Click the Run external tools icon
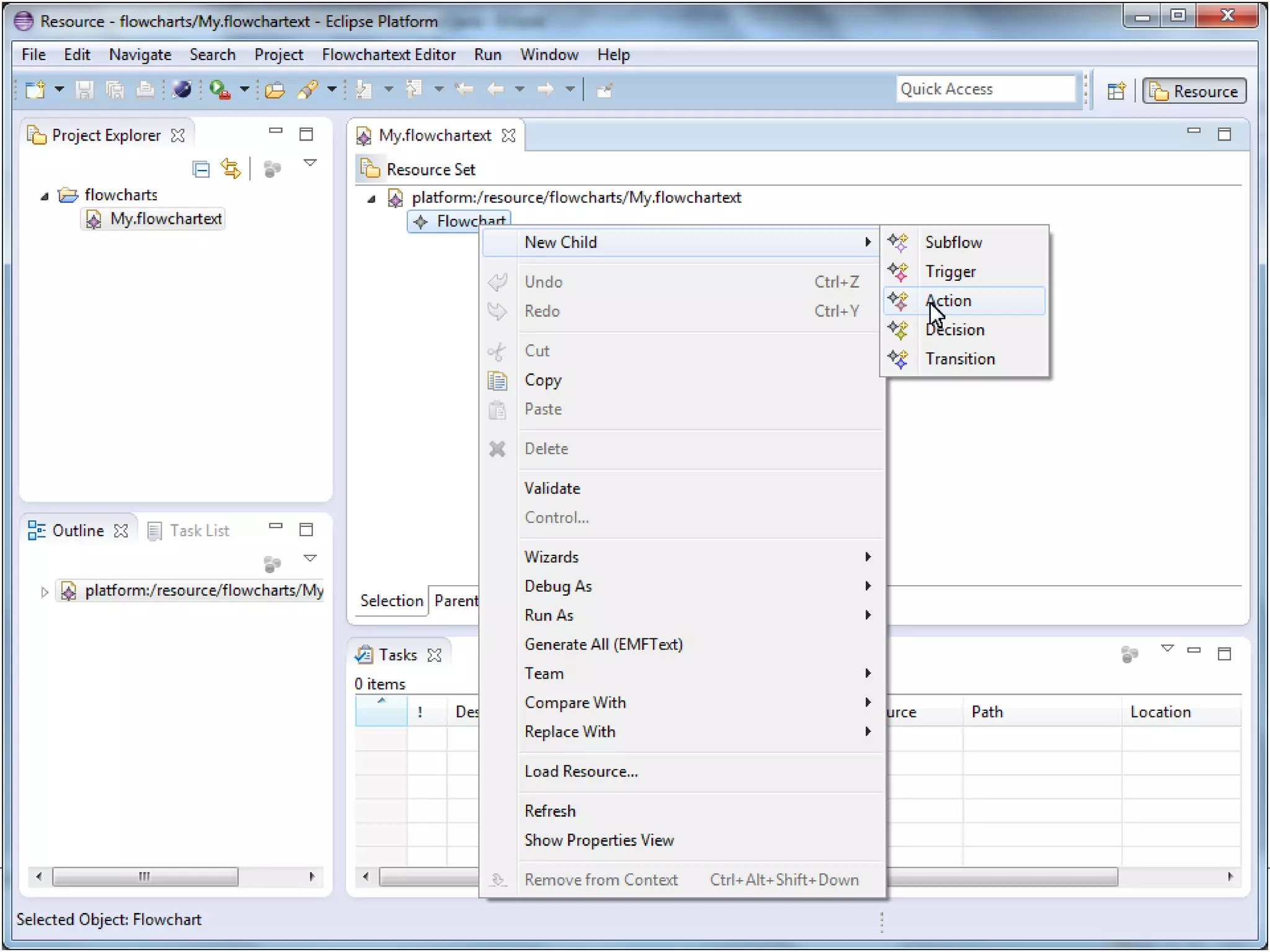1270x952 pixels. coord(220,90)
